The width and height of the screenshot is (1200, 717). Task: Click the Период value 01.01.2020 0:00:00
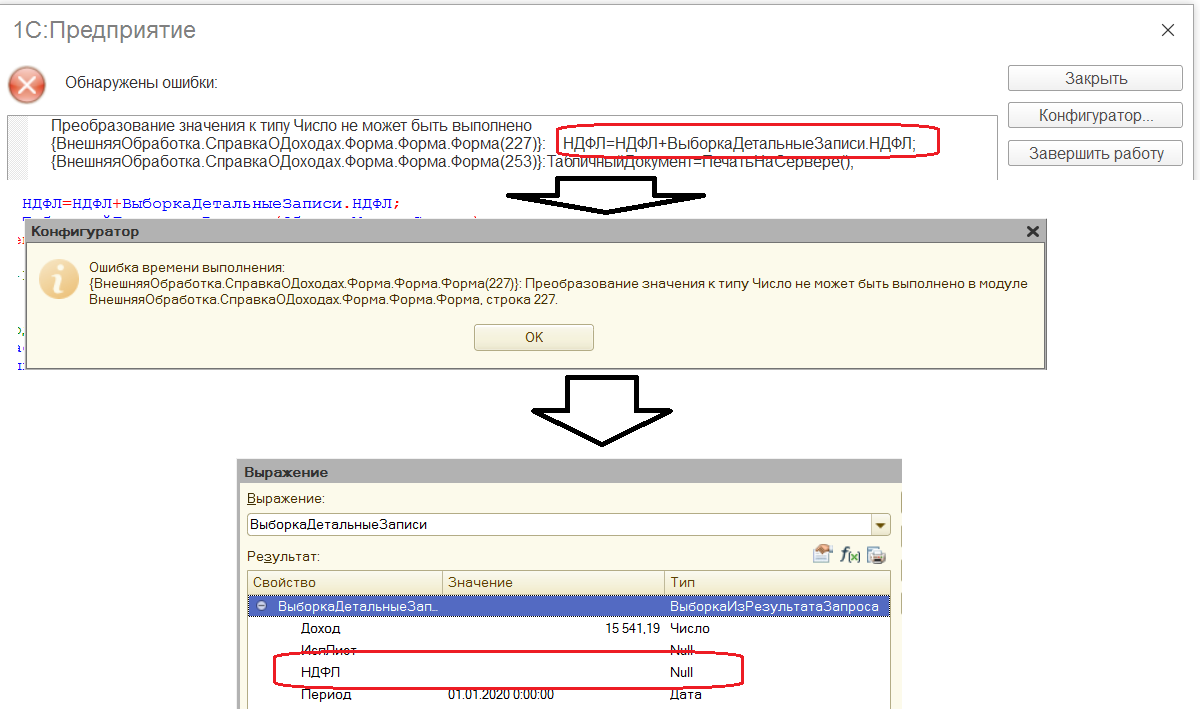click(501, 694)
